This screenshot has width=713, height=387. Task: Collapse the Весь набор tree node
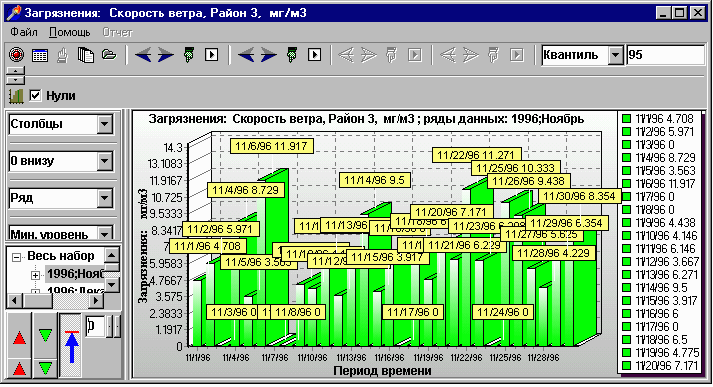pyautogui.click(x=17, y=257)
